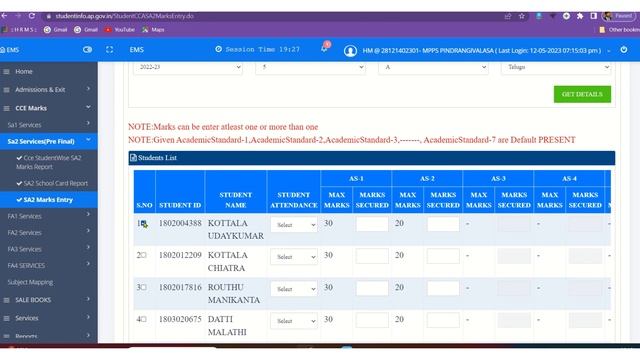The width and height of the screenshot is (640, 360).
Task: Open notifications bell icon
Action: click(x=324, y=49)
